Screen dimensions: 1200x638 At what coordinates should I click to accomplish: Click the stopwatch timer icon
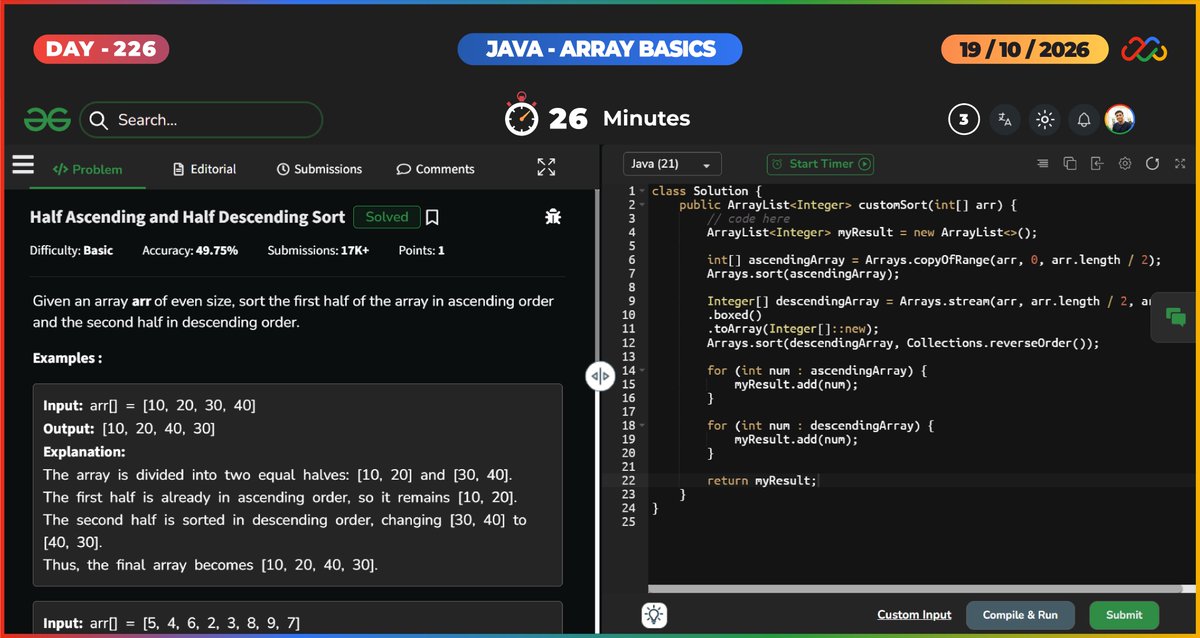[x=521, y=115]
